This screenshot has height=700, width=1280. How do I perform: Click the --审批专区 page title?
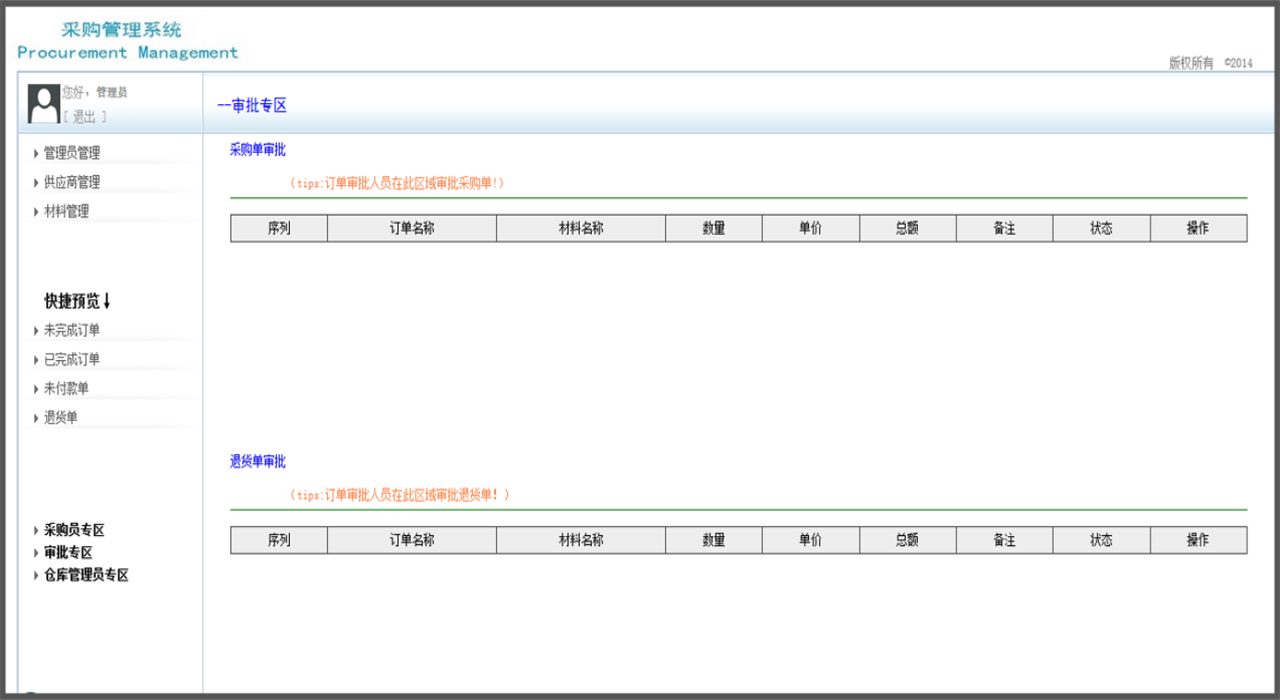click(252, 106)
